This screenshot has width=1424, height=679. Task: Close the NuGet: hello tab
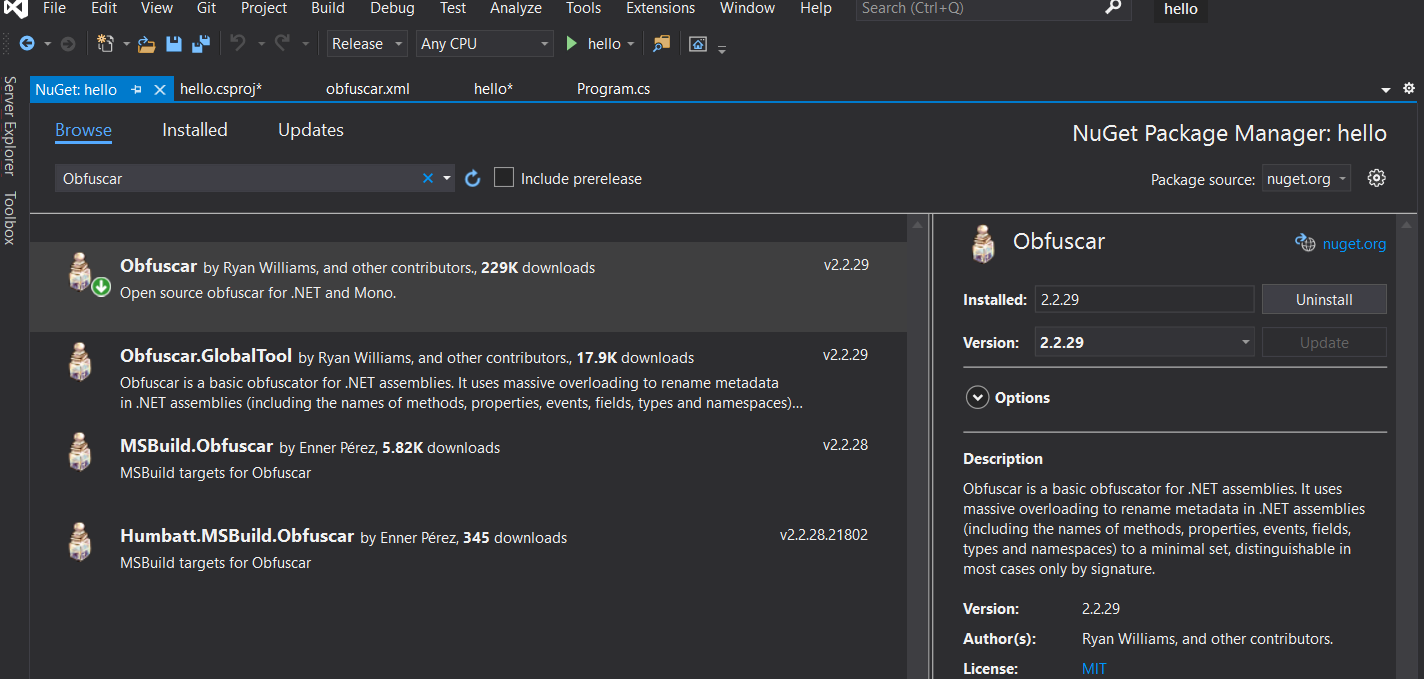click(x=159, y=89)
